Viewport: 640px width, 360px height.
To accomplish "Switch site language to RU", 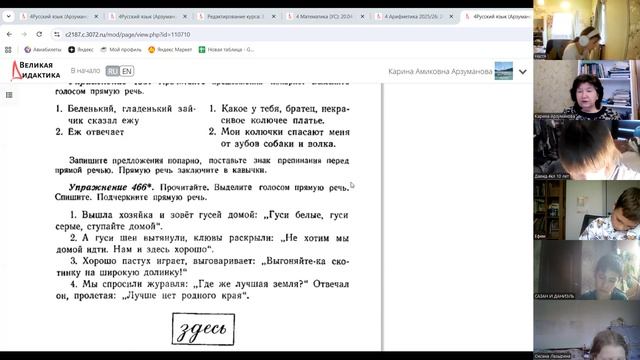I will coord(112,71).
